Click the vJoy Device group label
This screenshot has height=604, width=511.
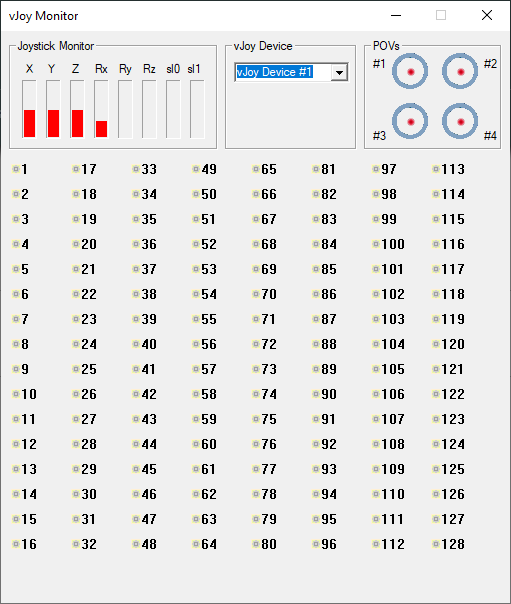coord(263,46)
